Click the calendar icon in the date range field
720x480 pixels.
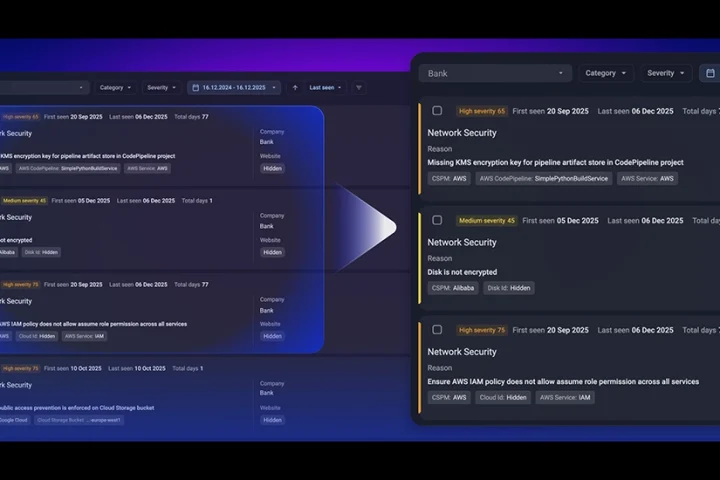pos(196,88)
